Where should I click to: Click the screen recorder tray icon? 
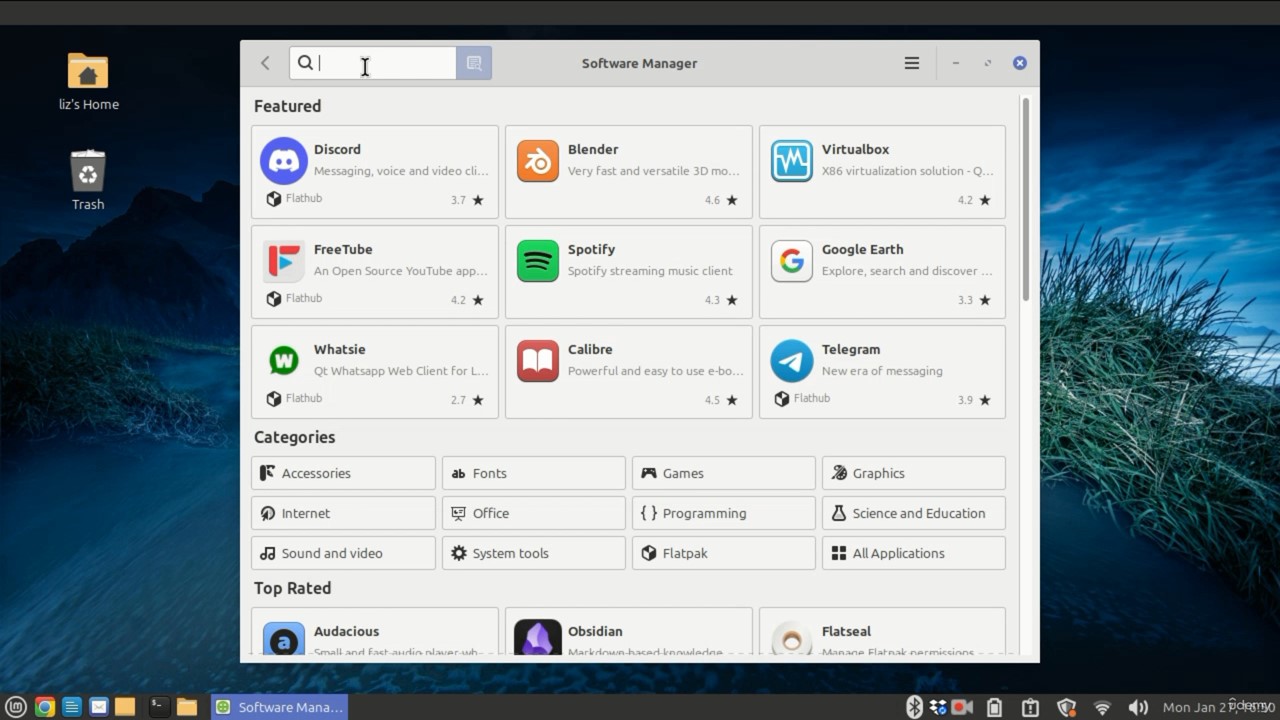coord(963,707)
